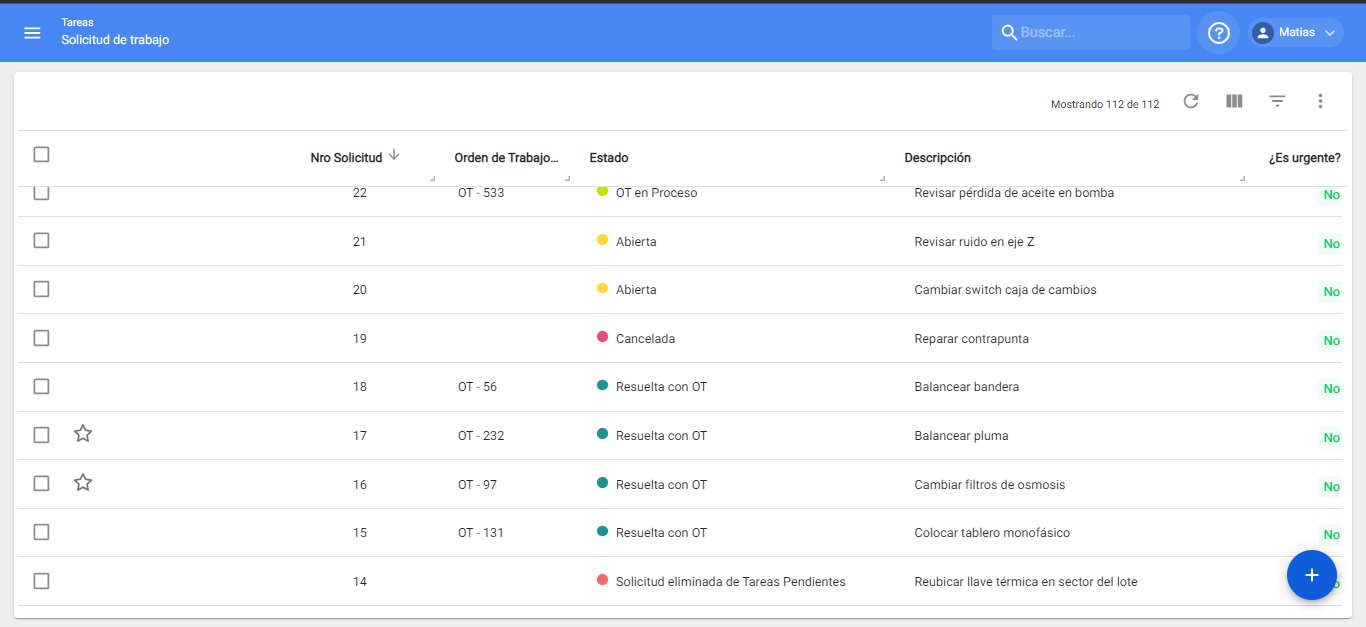Open the filter list icon
The height and width of the screenshot is (627, 1366).
[x=1277, y=101]
